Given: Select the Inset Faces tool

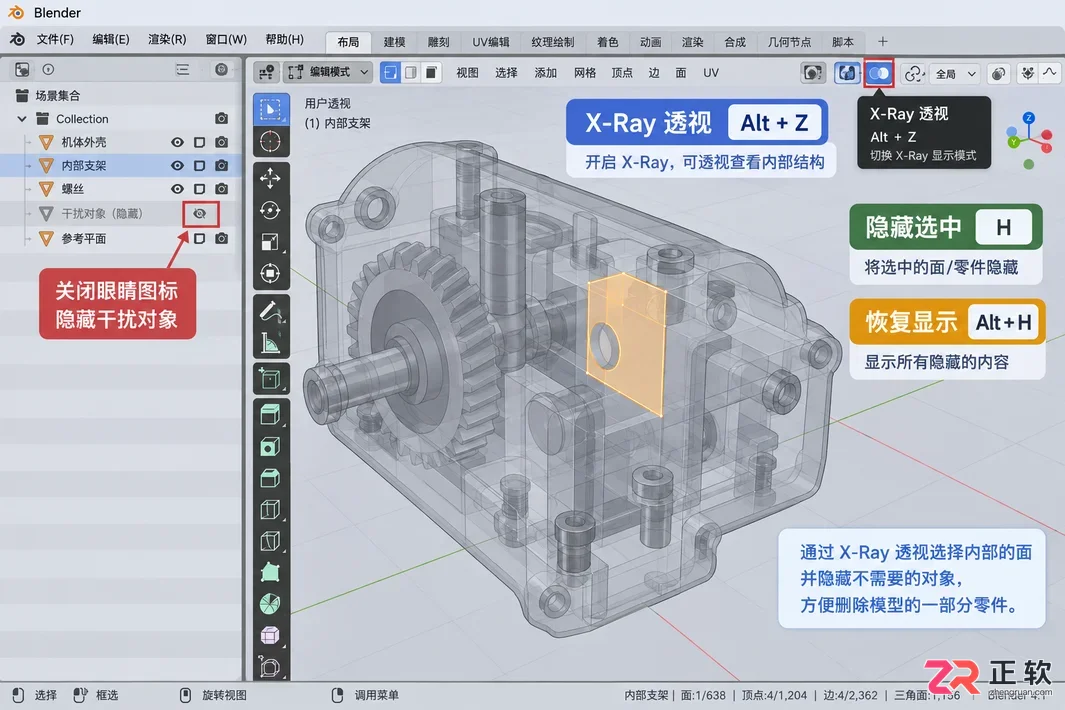Looking at the screenshot, I should pos(270,446).
